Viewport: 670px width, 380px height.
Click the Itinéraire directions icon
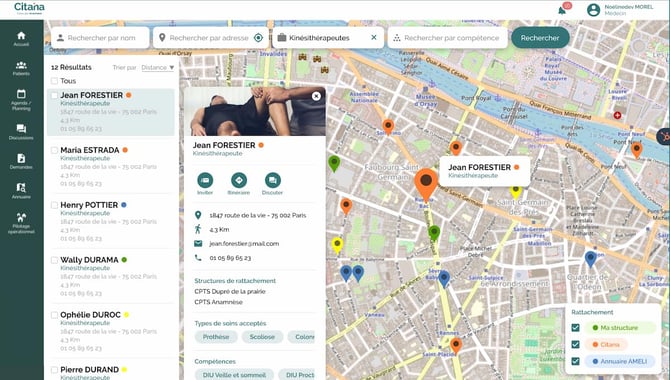[239, 180]
